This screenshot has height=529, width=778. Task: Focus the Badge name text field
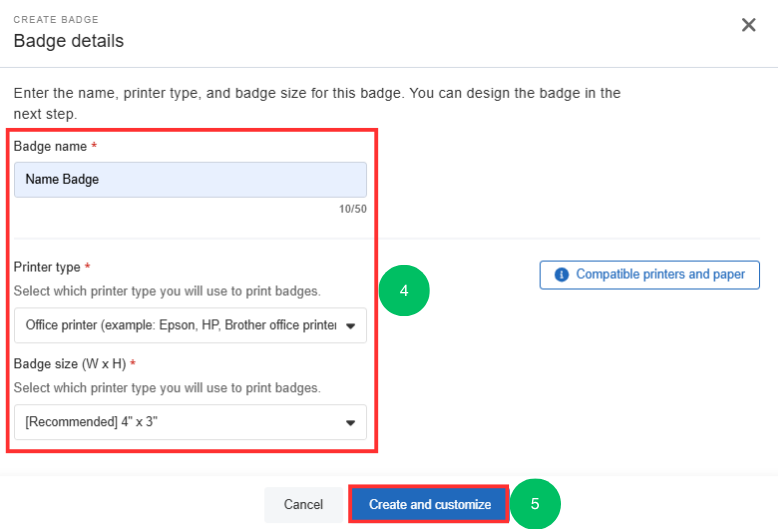191,180
